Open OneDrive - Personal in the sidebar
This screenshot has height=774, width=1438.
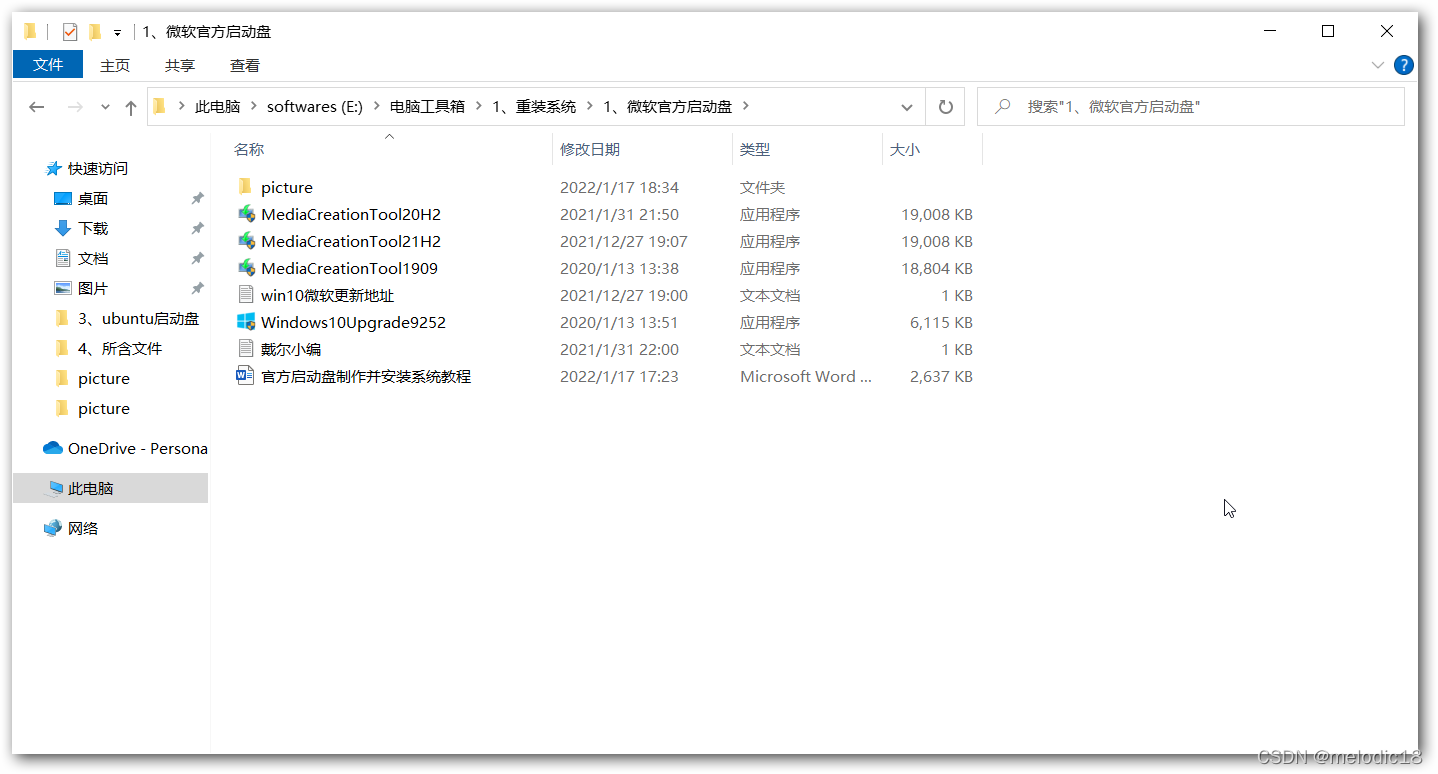coord(125,449)
